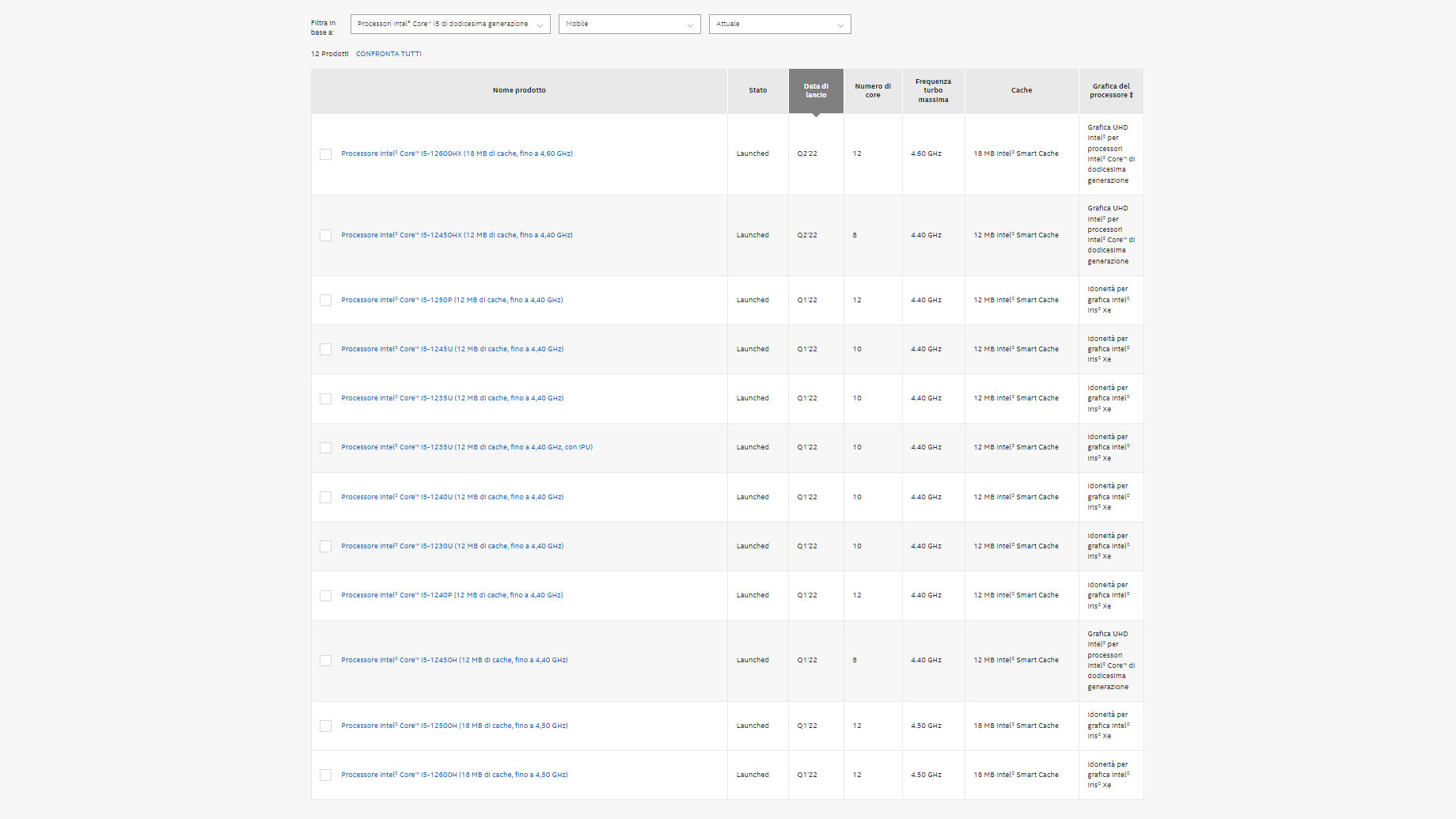Open the Attuale status filter dropdown
This screenshot has height=819, width=1456.
(779, 24)
